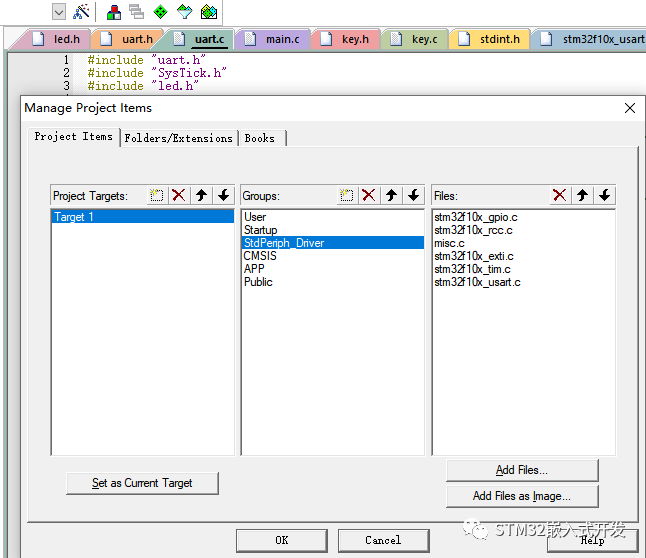Switch to the Books tab
646x558 pixels.
260,138
